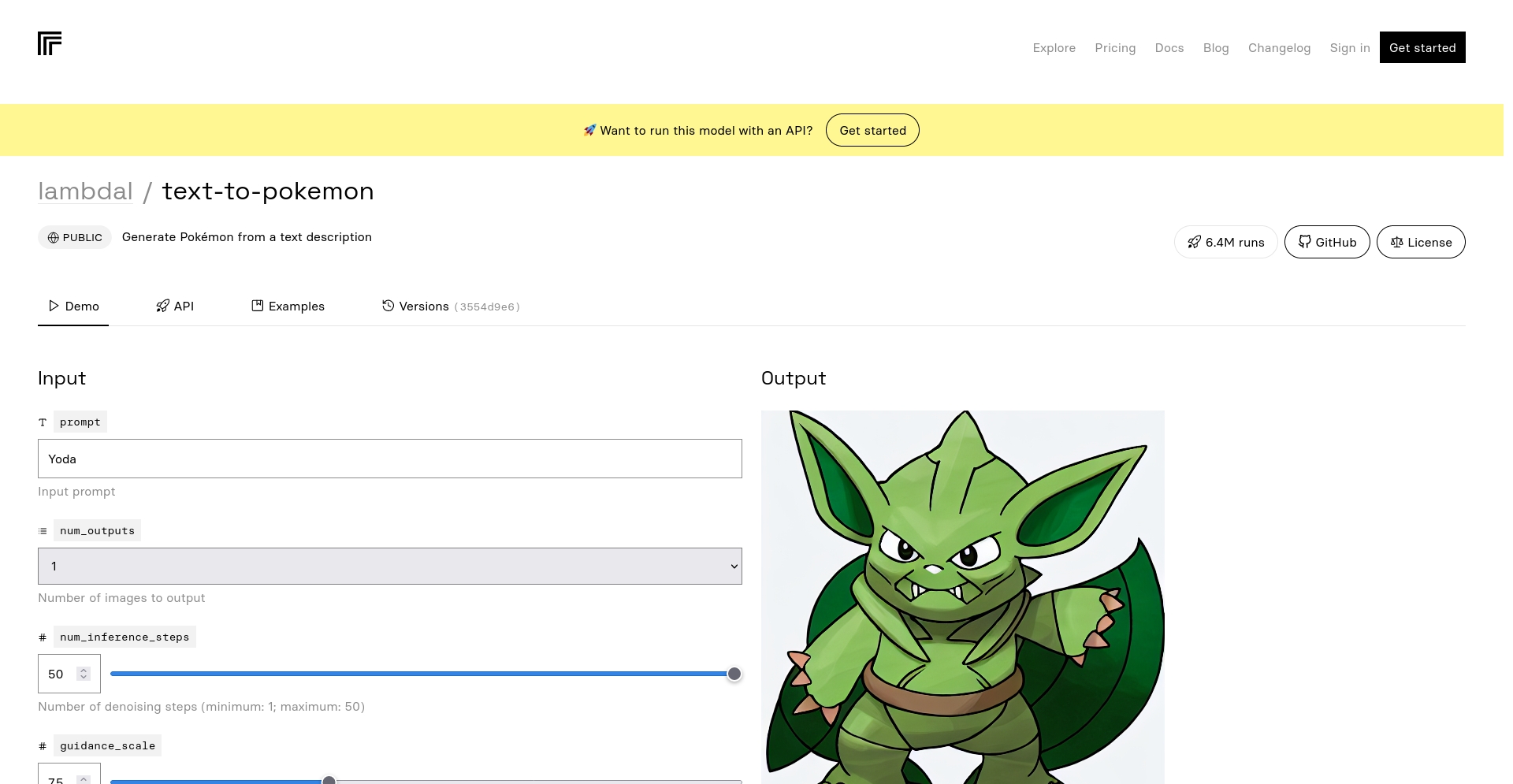Open Explore in the top navigation

click(x=1054, y=47)
